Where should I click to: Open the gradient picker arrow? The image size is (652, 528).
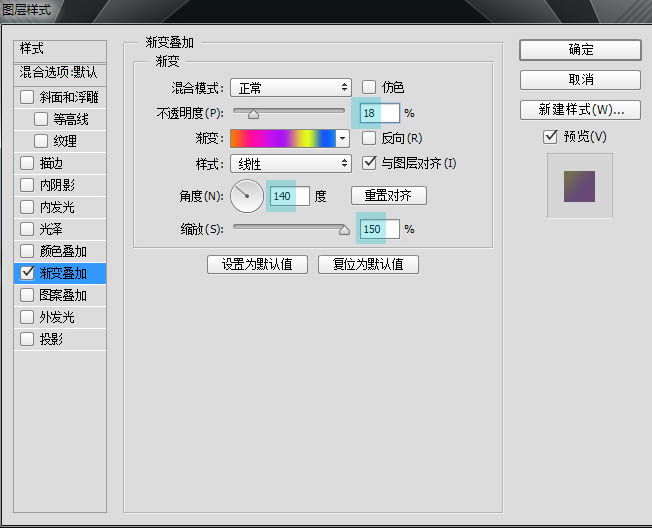(342, 138)
